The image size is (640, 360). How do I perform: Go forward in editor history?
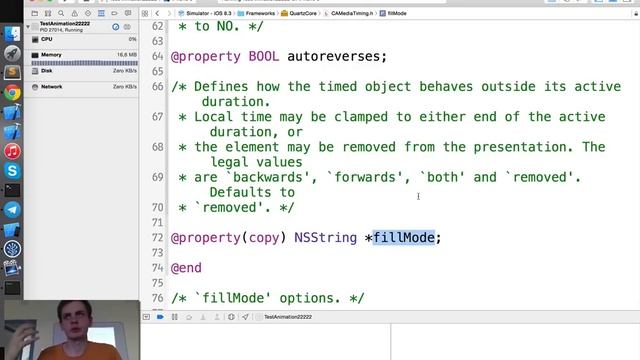[169, 13]
